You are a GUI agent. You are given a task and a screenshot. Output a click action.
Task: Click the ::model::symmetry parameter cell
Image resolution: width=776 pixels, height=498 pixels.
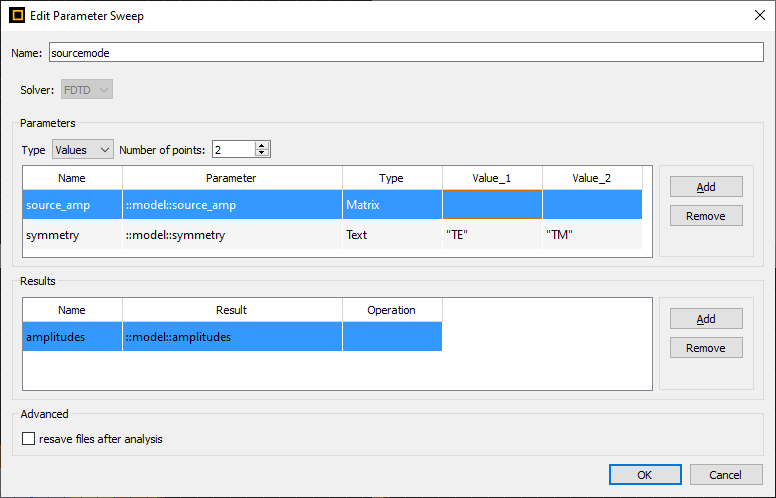coord(232,235)
